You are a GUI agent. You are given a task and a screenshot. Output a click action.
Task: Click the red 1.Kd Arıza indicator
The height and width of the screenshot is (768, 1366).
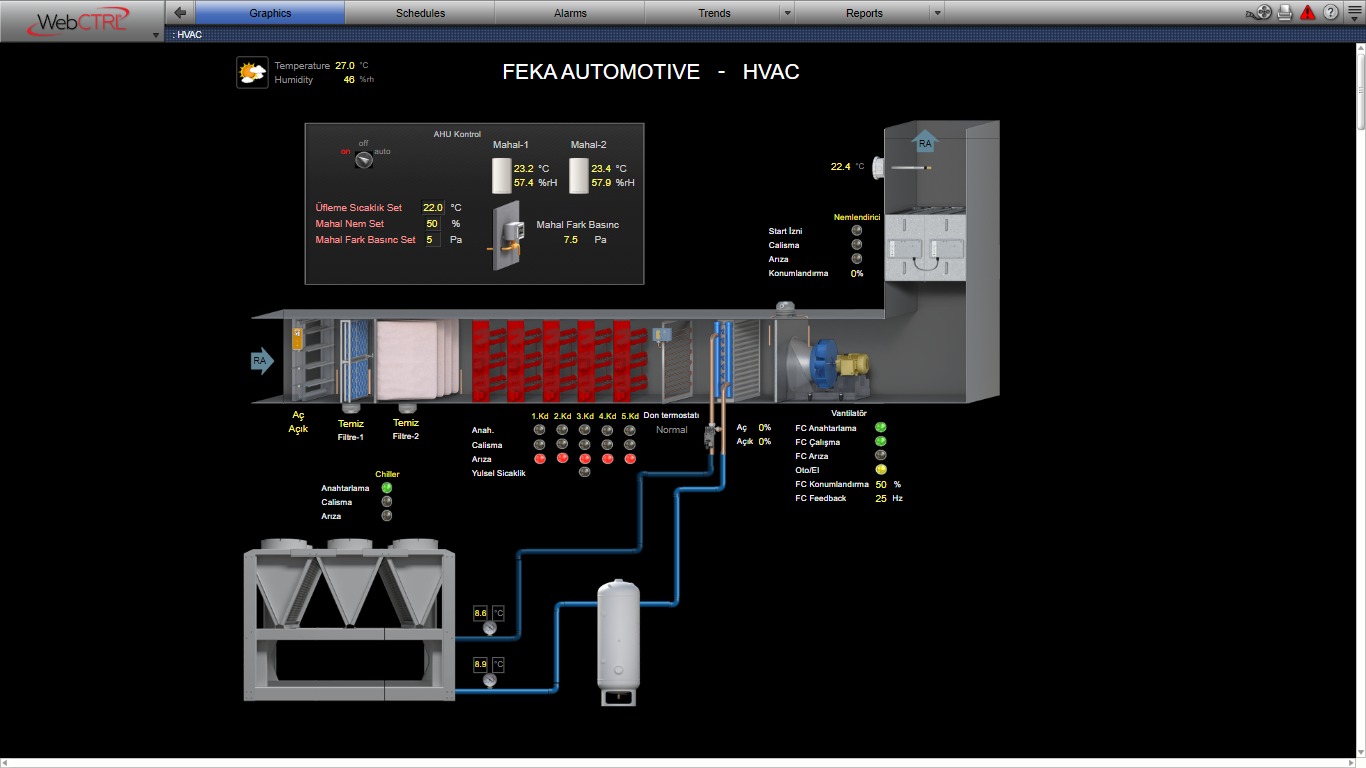point(540,459)
